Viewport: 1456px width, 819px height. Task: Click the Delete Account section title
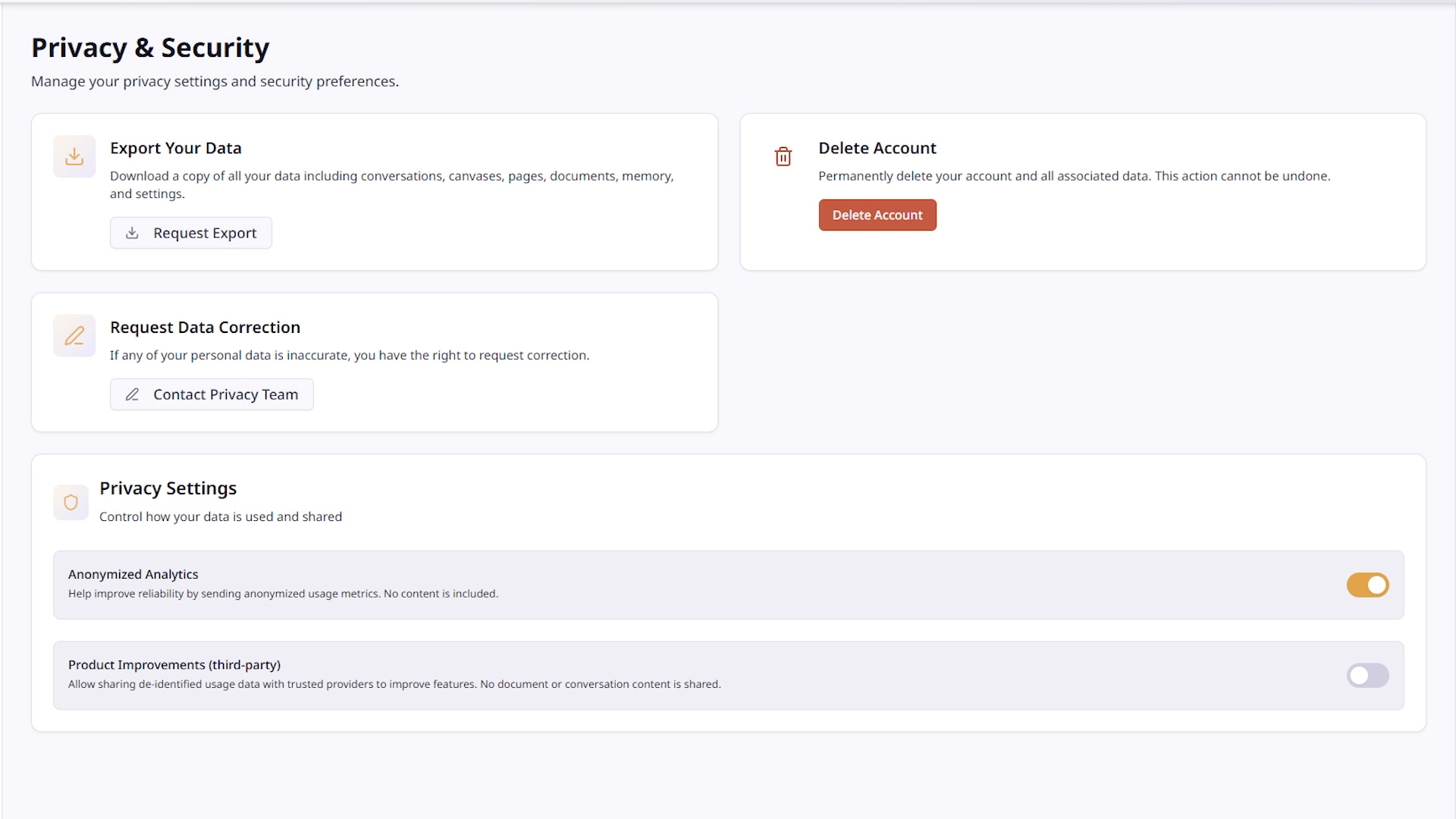coord(877,148)
